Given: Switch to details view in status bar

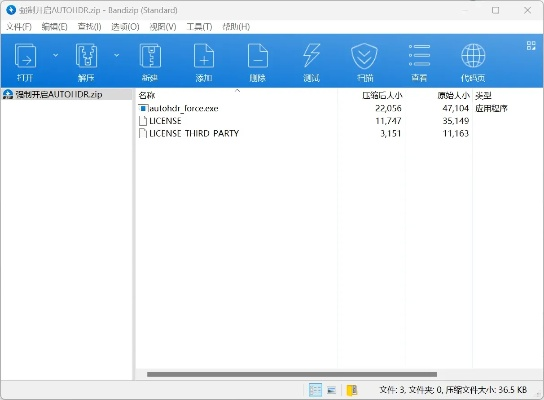Looking at the screenshot, I should [x=315, y=390].
